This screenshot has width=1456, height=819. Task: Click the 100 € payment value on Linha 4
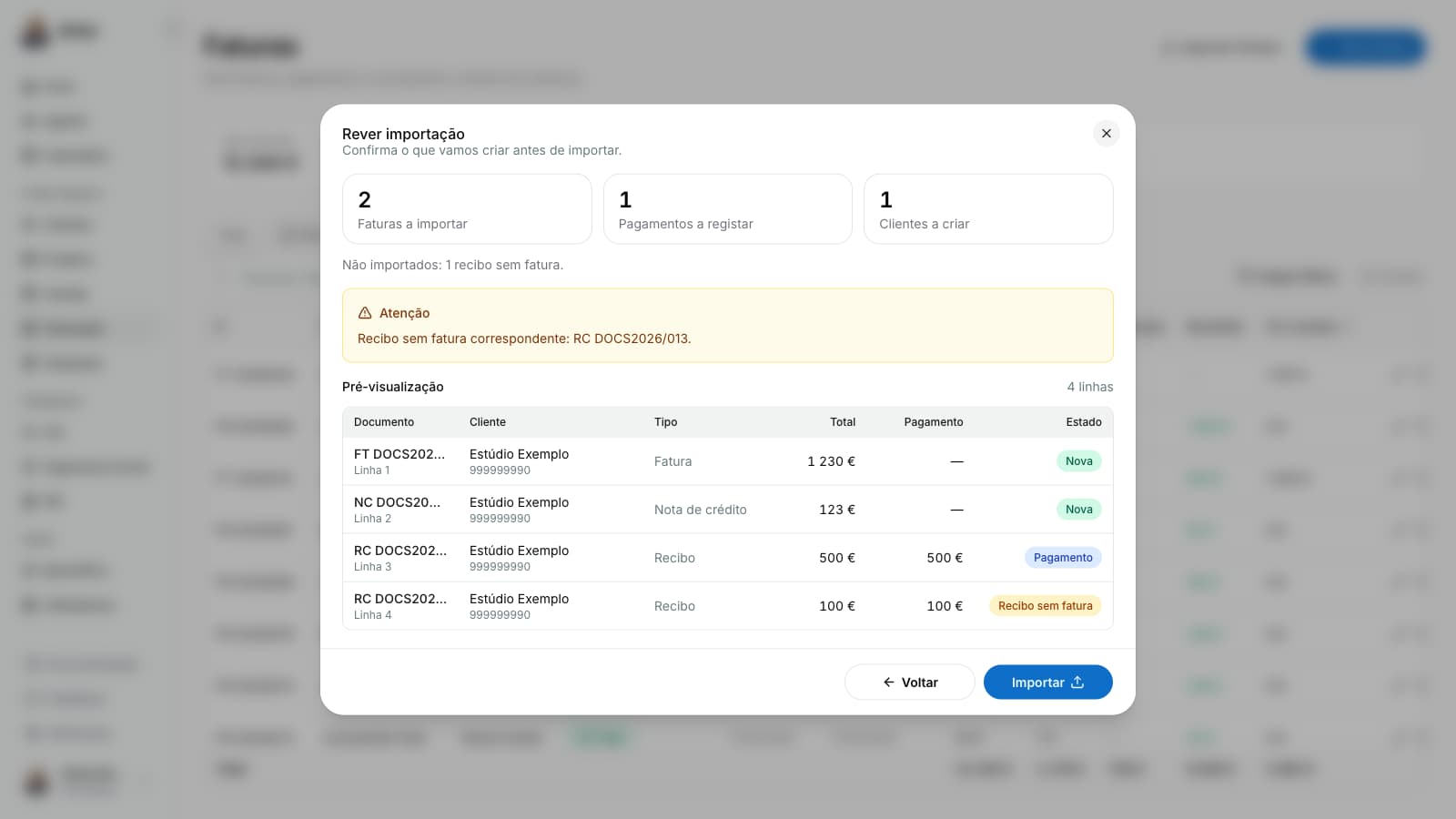tap(945, 606)
